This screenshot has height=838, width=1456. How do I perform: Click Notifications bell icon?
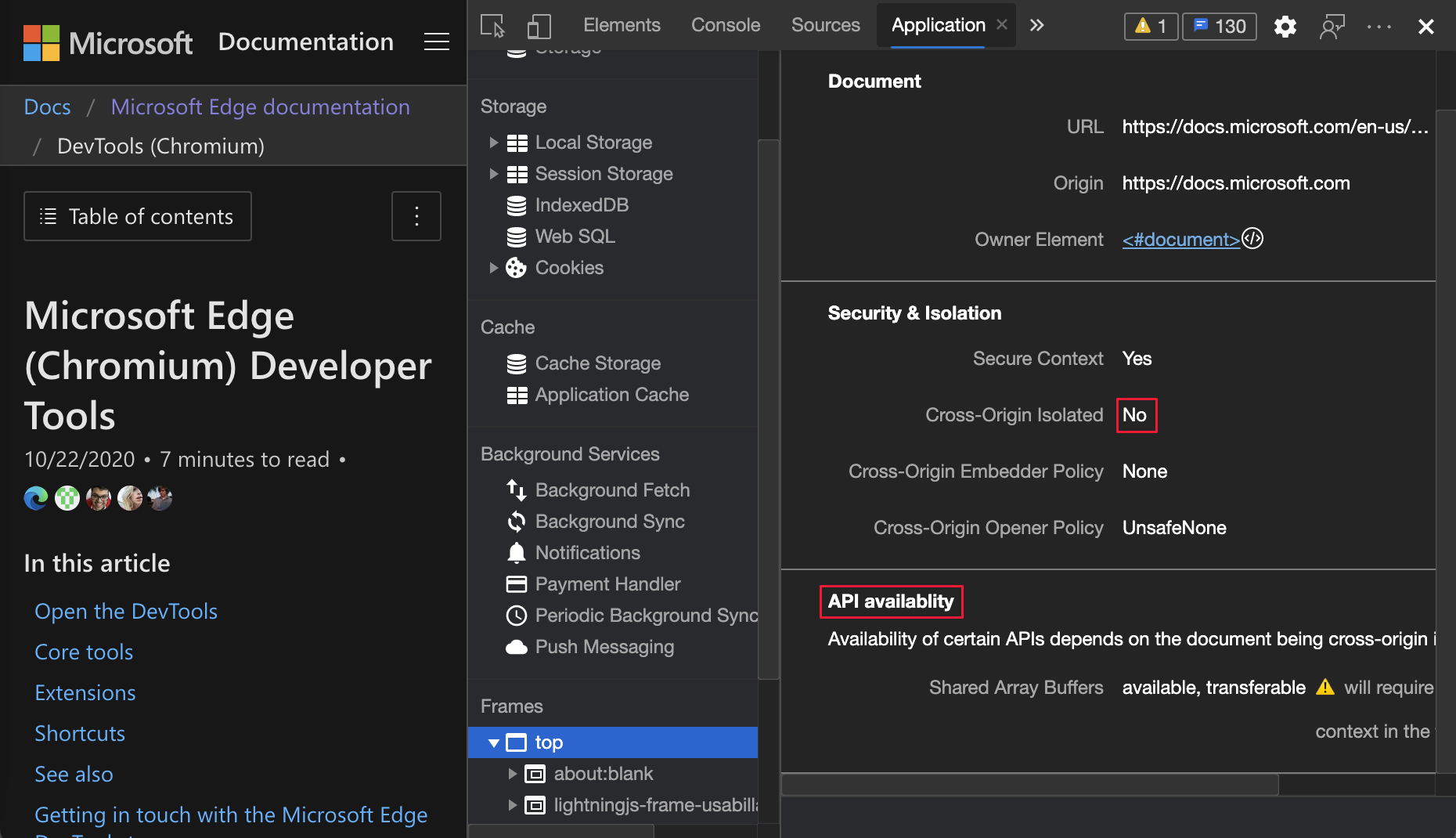(517, 553)
